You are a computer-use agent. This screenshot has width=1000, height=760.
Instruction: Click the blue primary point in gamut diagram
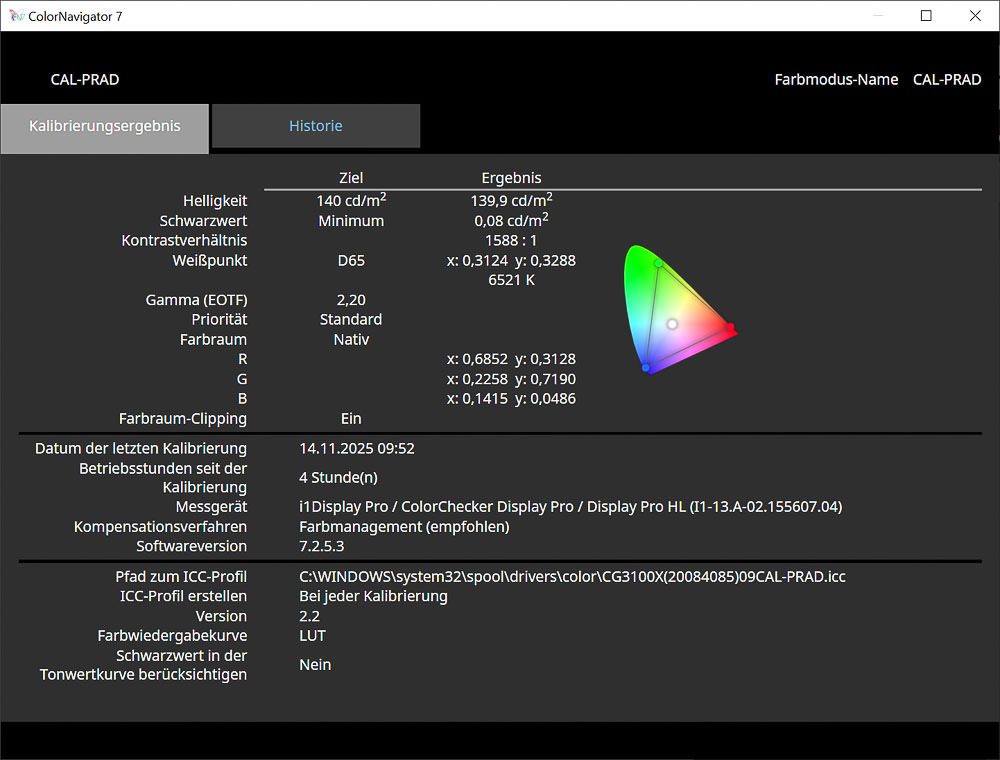(646, 368)
